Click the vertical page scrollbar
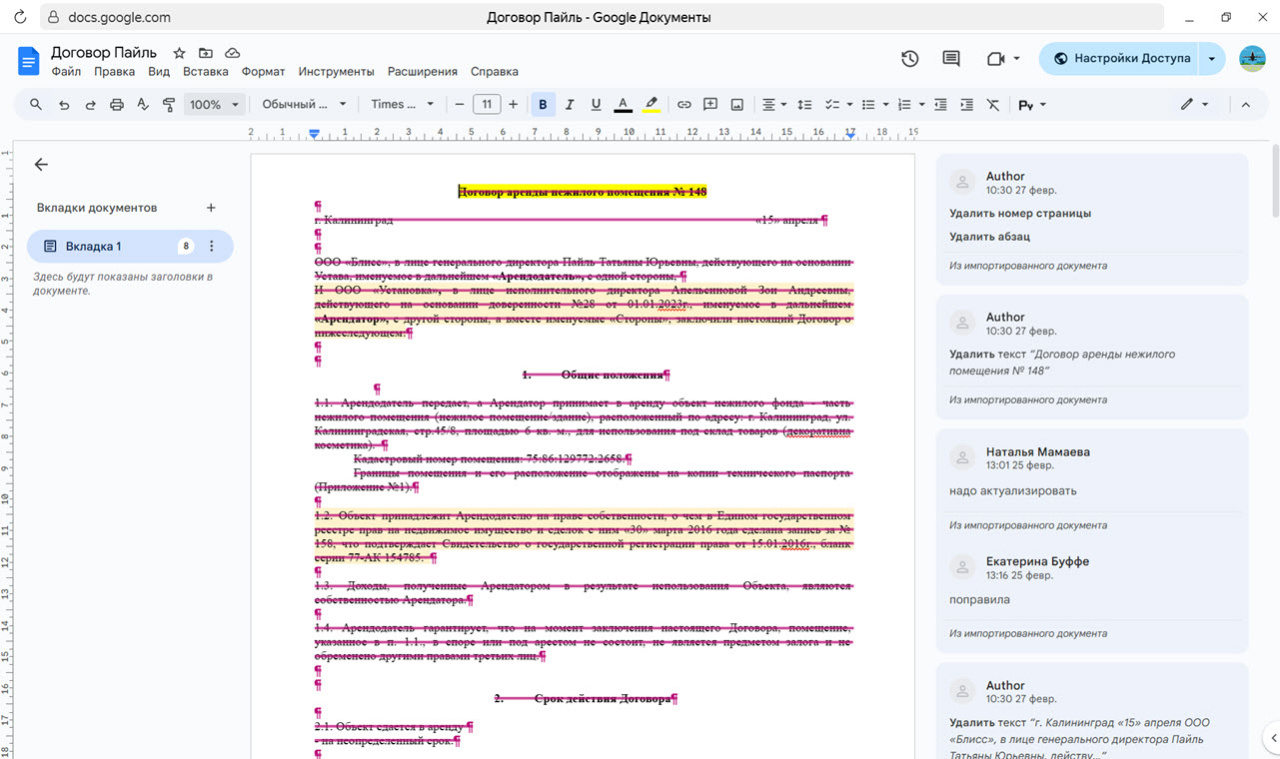Screen dimensions: 1280x759 point(1275,180)
